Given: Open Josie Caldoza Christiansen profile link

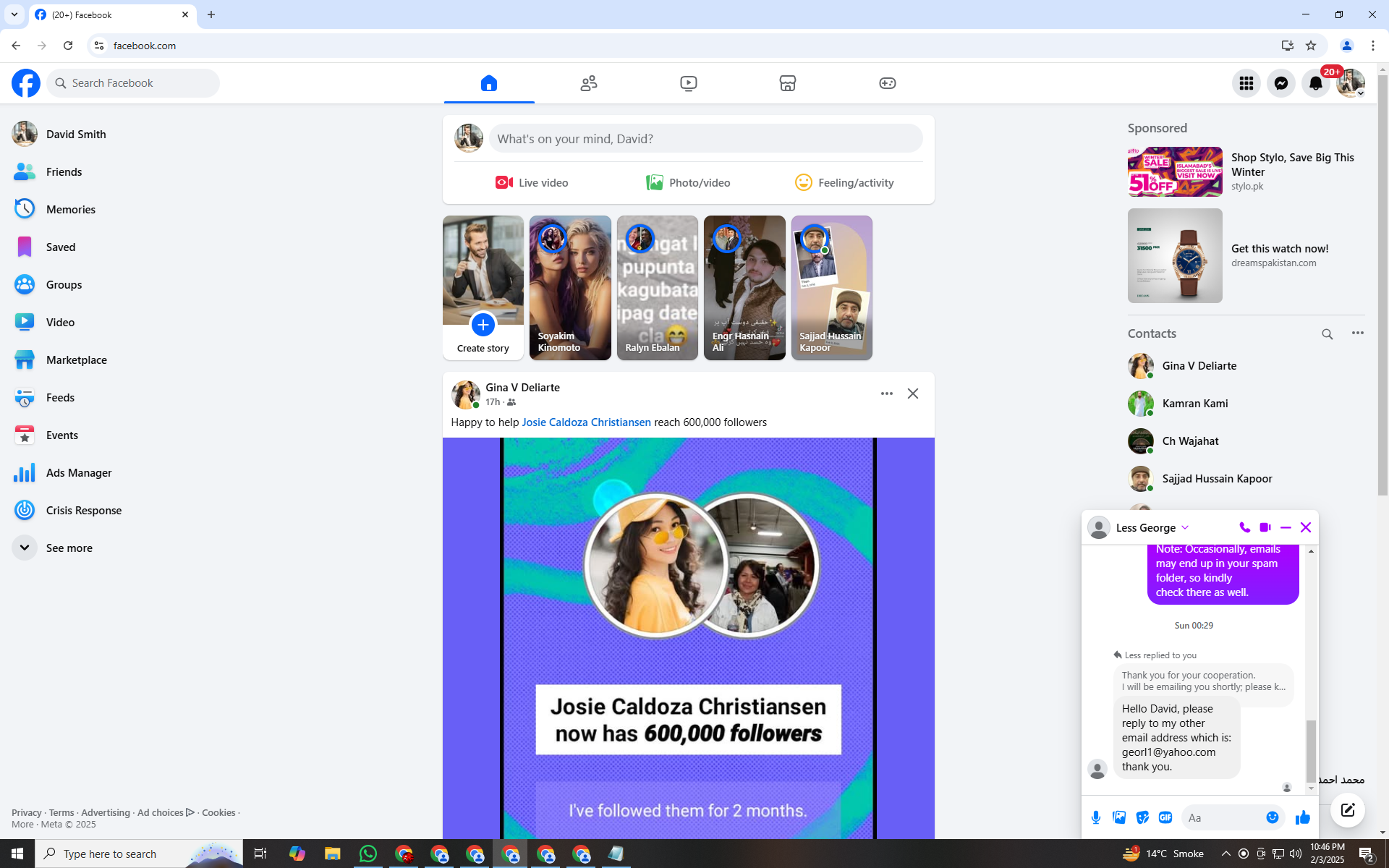Looking at the screenshot, I should coord(586,422).
